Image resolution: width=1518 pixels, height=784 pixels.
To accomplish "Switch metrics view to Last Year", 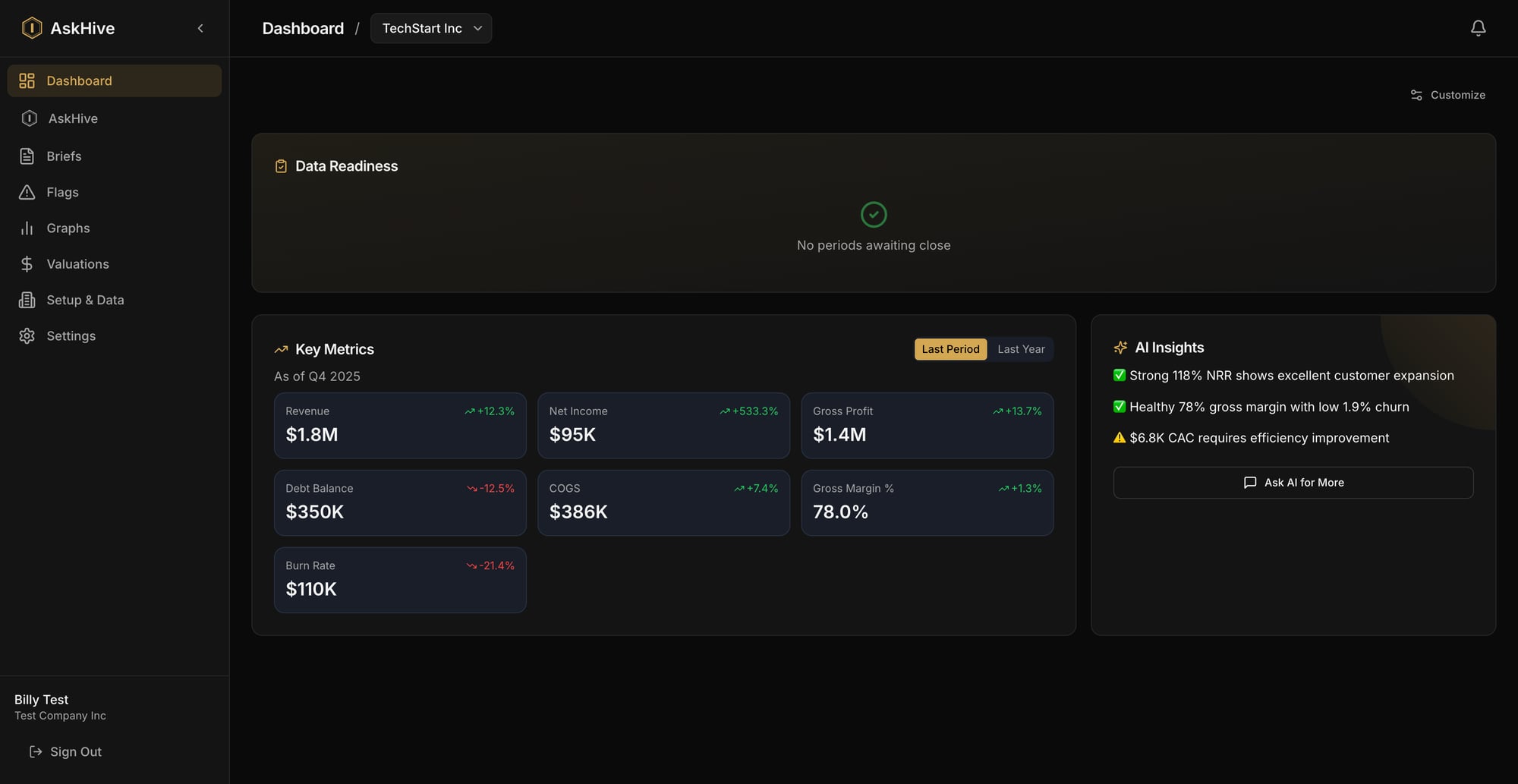I will pos(1020,349).
